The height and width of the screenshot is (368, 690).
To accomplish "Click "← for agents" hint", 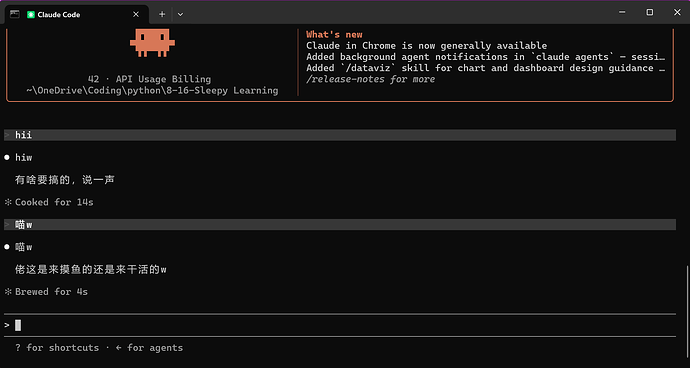I will pos(149,348).
